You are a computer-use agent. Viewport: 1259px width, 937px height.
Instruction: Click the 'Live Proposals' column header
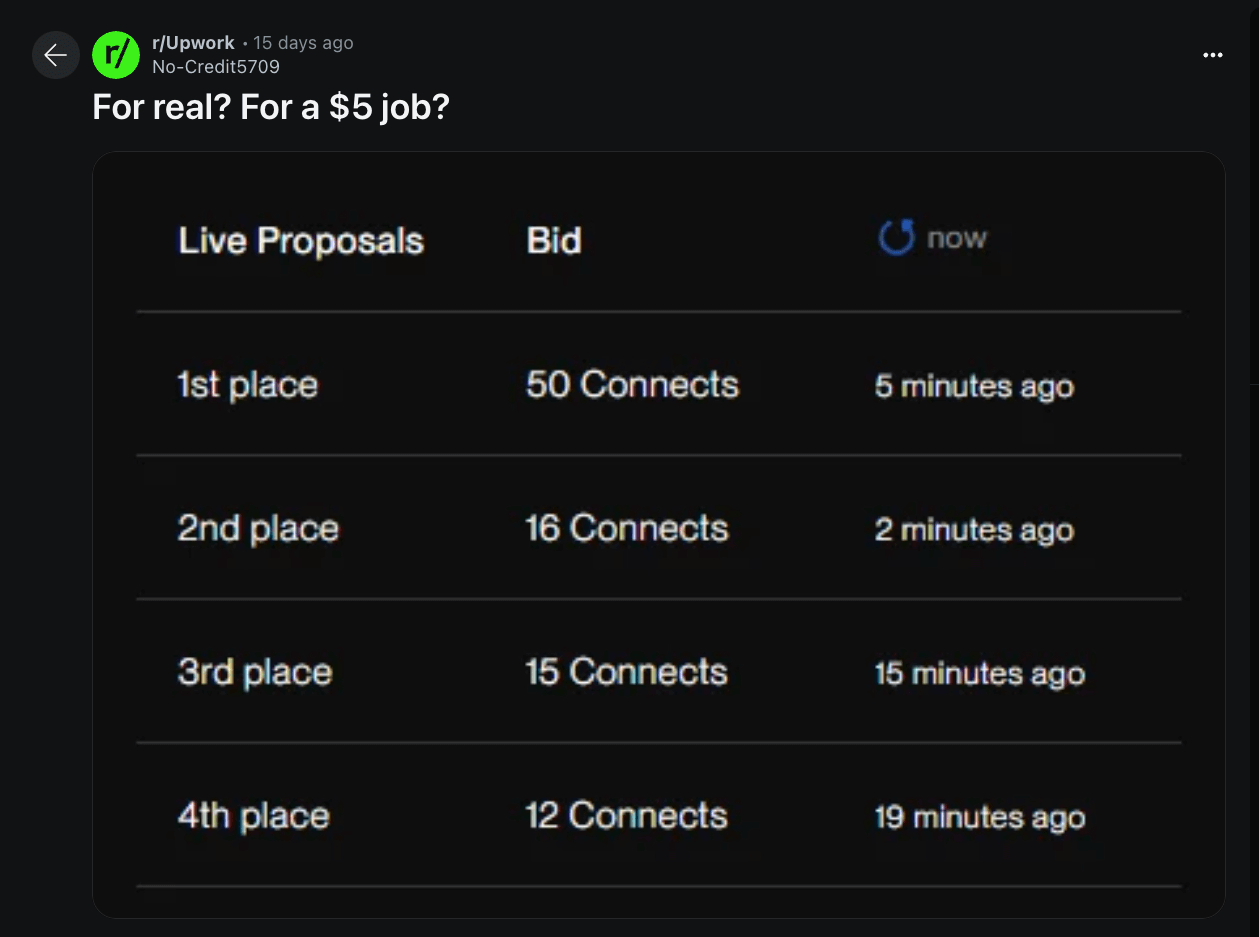click(301, 241)
